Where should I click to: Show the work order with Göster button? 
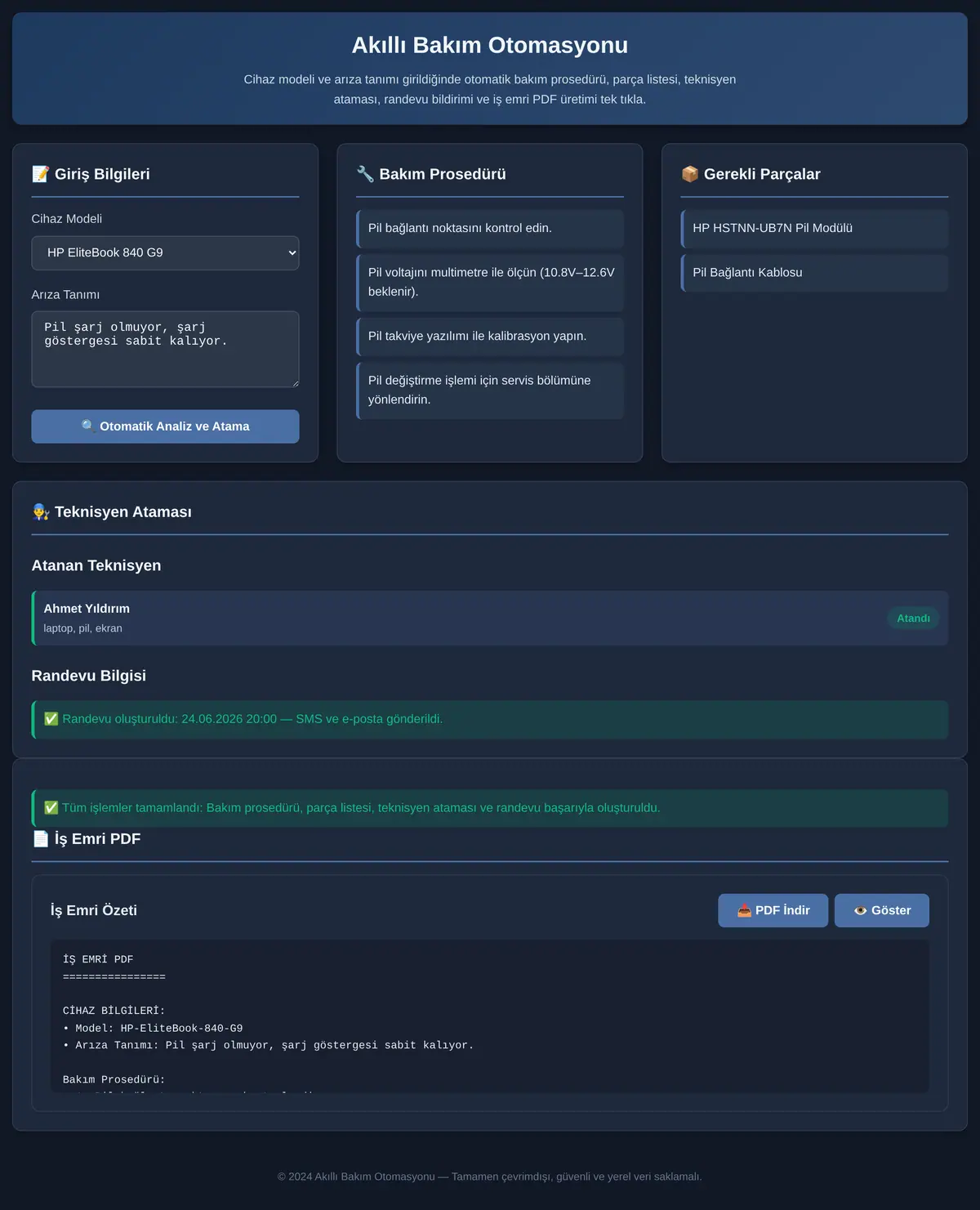[881, 910]
